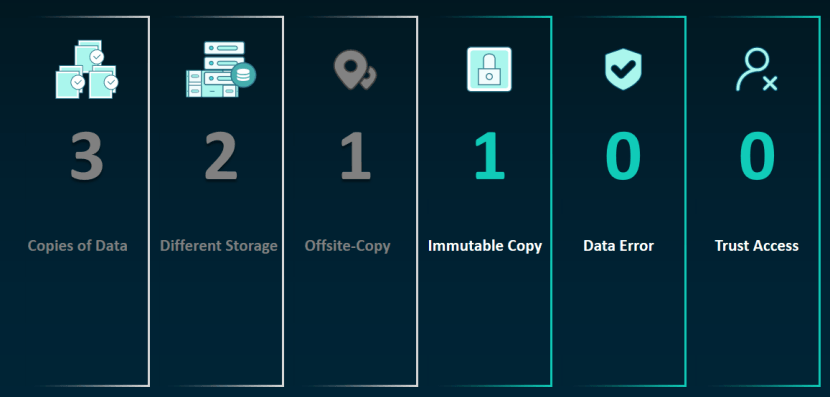
Task: Click the "Immutable Copy" label
Action: [485, 246]
